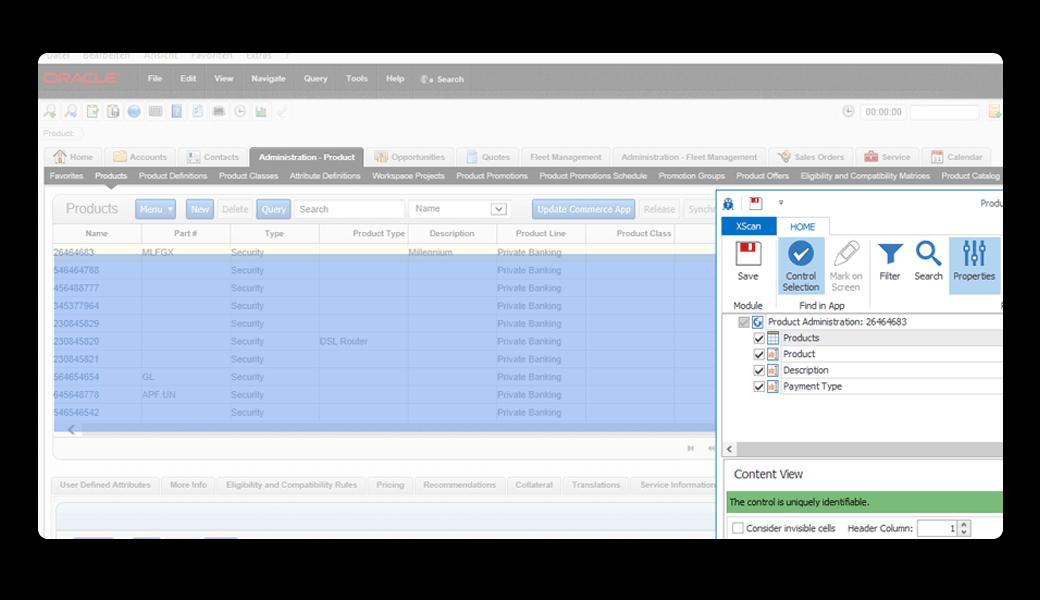Open the Properties panel in XScan
This screenshot has width=1040, height=600.
tap(973, 263)
